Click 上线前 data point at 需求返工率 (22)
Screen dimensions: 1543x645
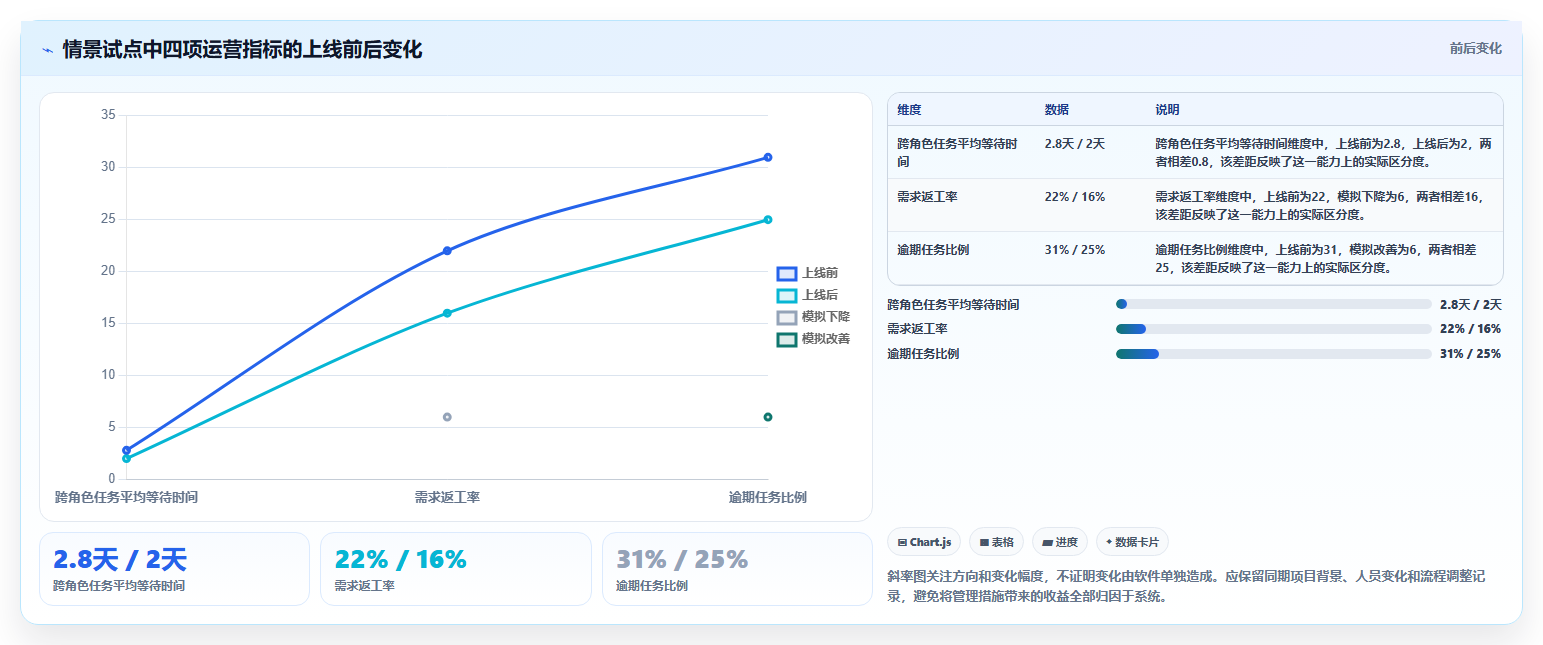(x=447, y=251)
